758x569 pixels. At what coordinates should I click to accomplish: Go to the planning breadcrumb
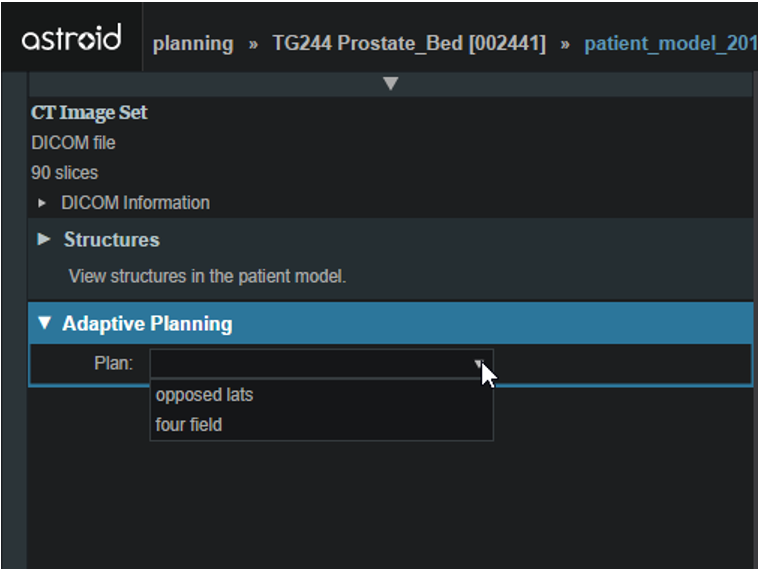pos(193,44)
